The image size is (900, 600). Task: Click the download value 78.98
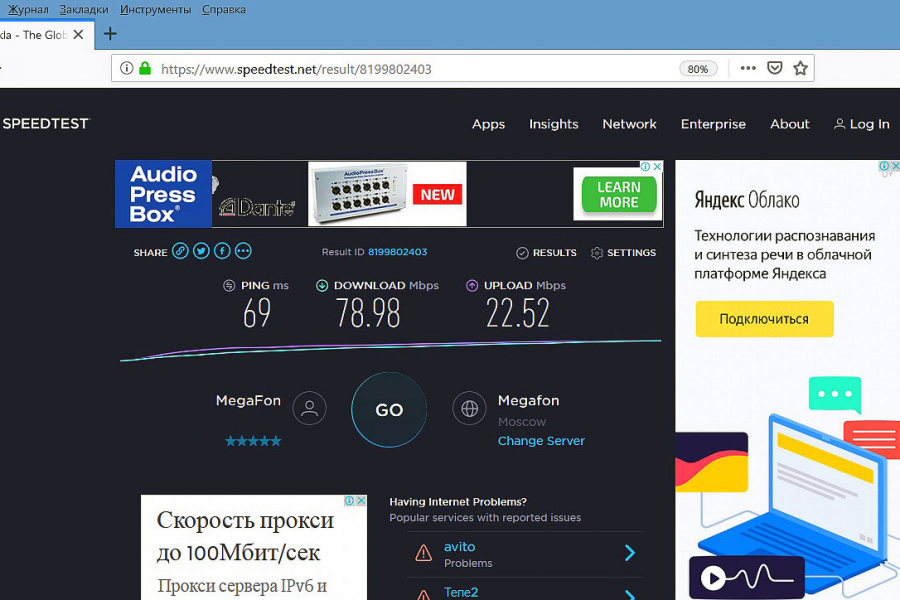pyautogui.click(x=368, y=313)
